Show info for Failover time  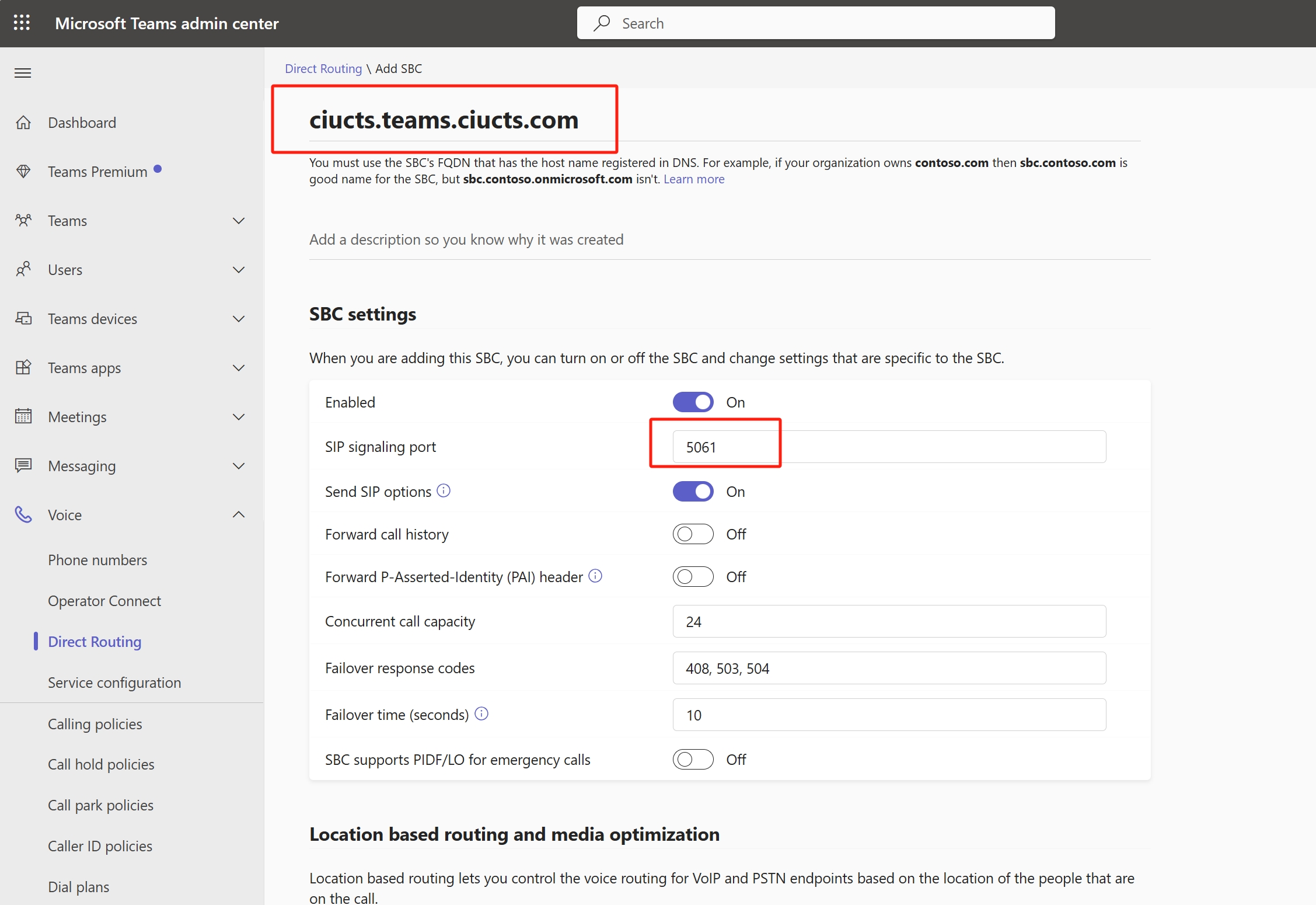point(481,714)
